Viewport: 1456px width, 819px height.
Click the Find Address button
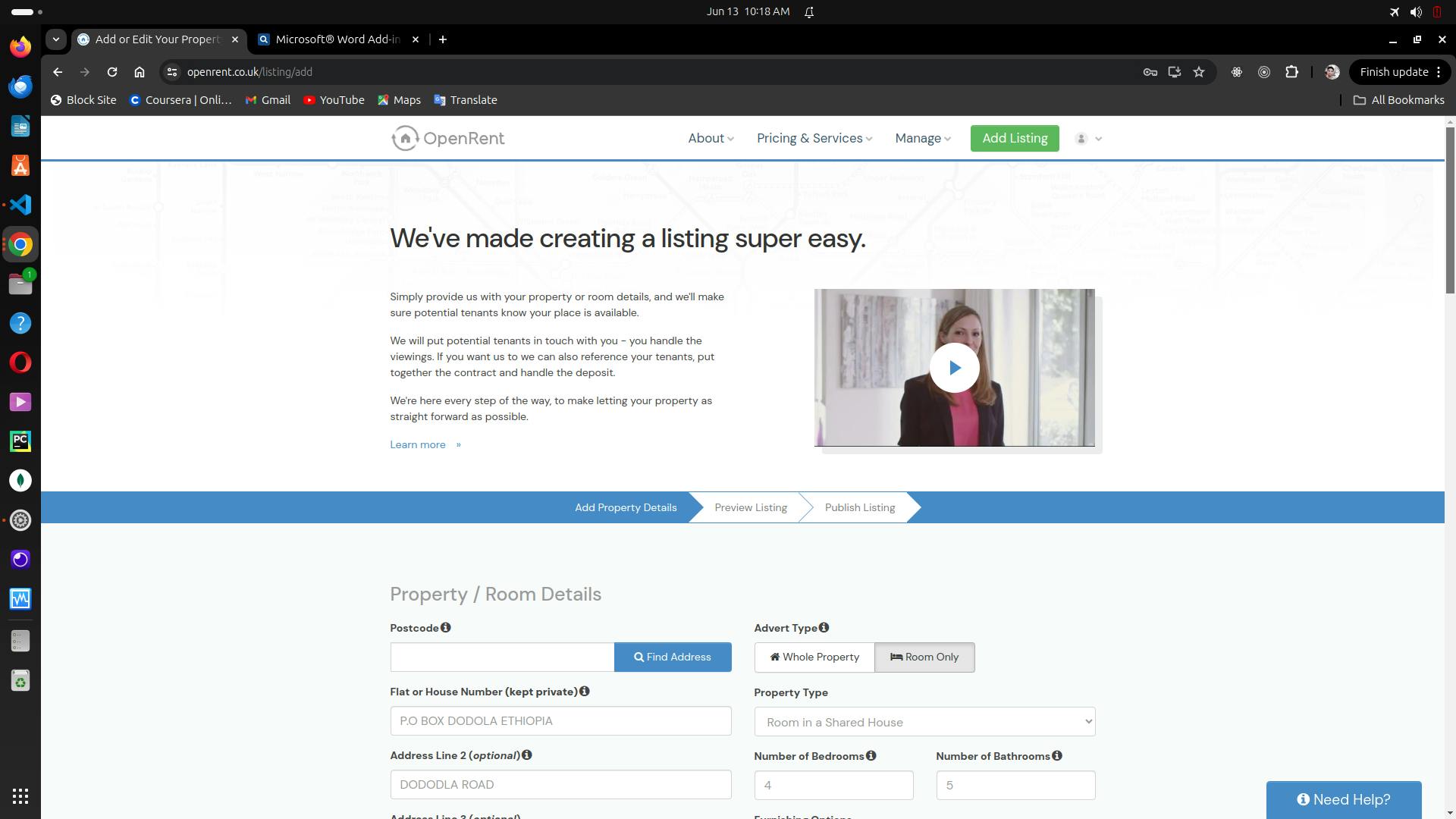pyautogui.click(x=673, y=657)
